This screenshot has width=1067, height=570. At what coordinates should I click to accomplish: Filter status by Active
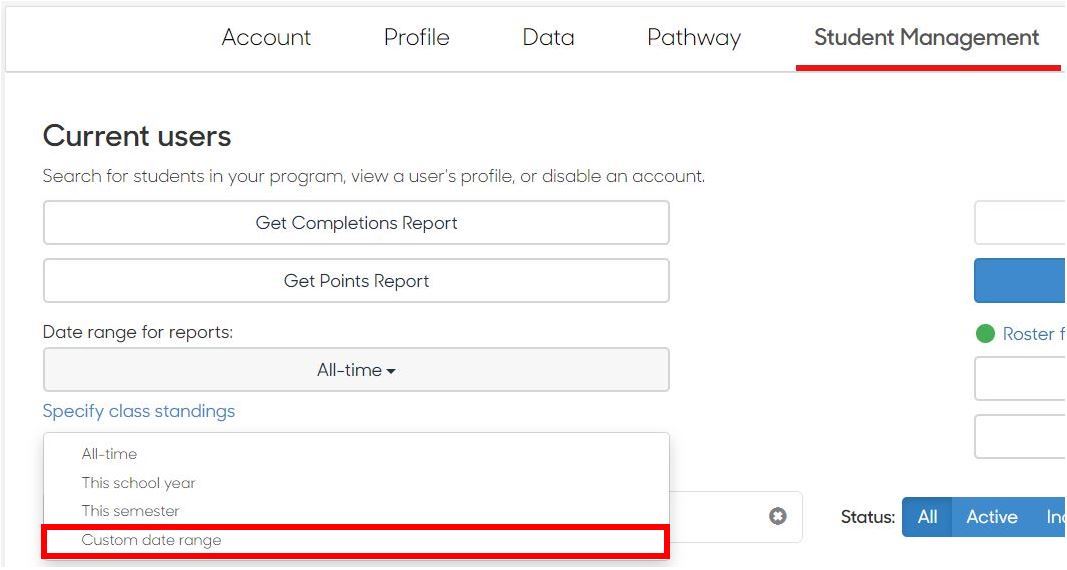[x=991, y=517]
